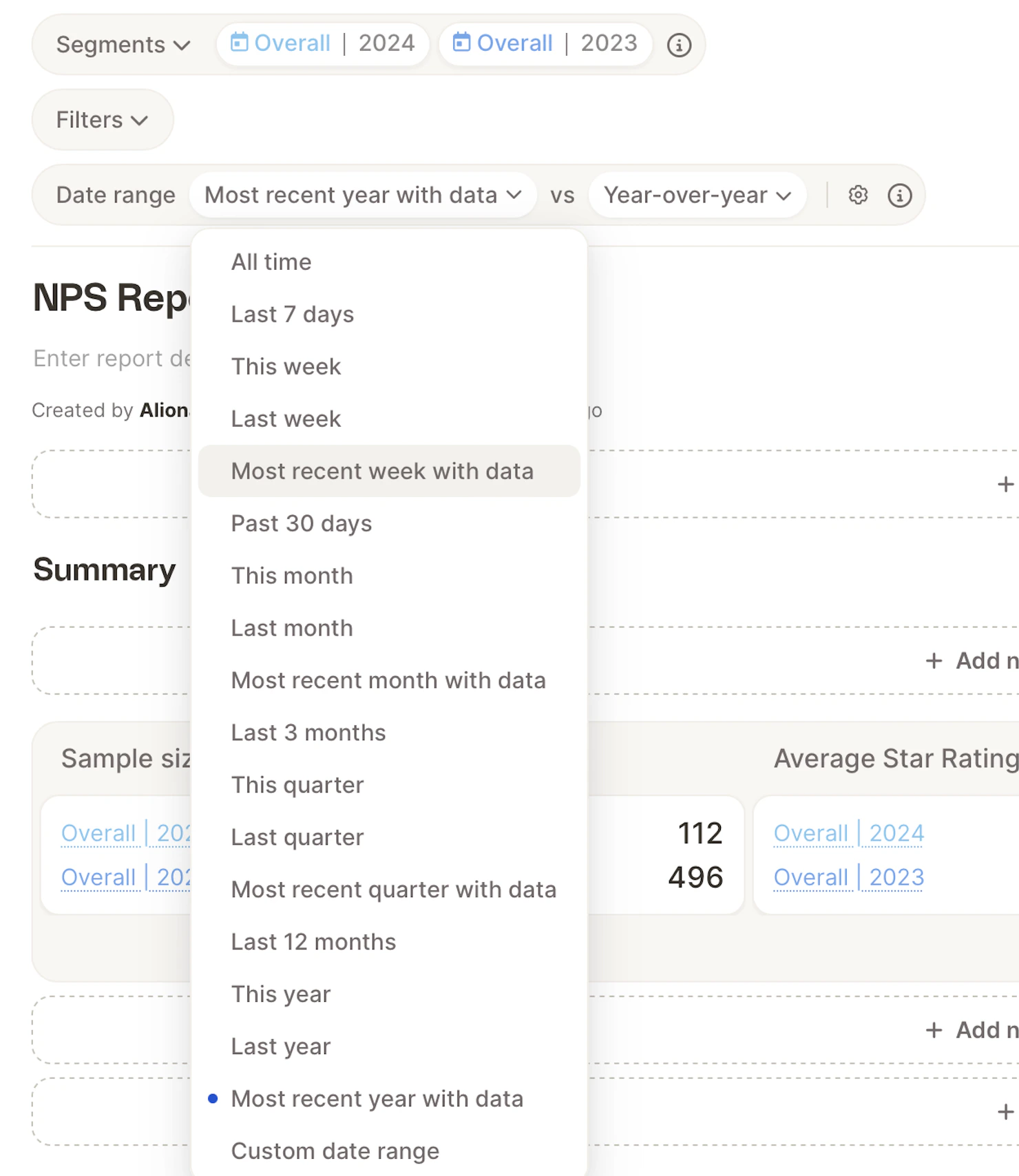
Task: Click Overall 2024 link under Average Star Rating
Action: (848, 834)
